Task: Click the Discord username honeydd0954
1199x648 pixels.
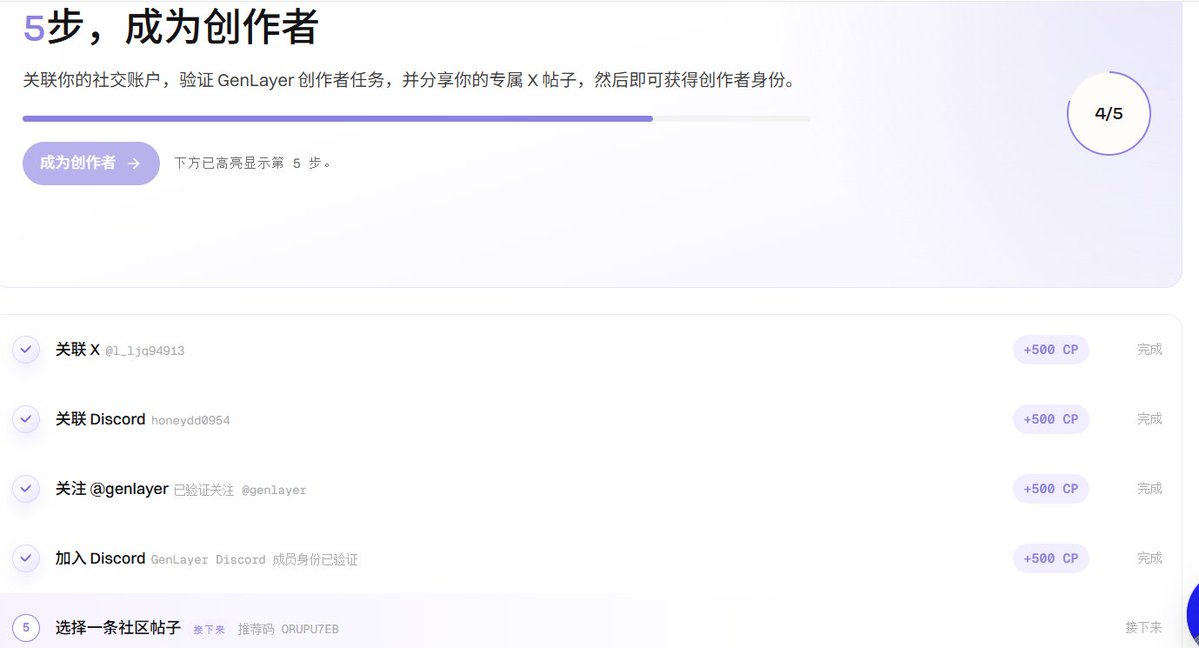Action: (190, 420)
